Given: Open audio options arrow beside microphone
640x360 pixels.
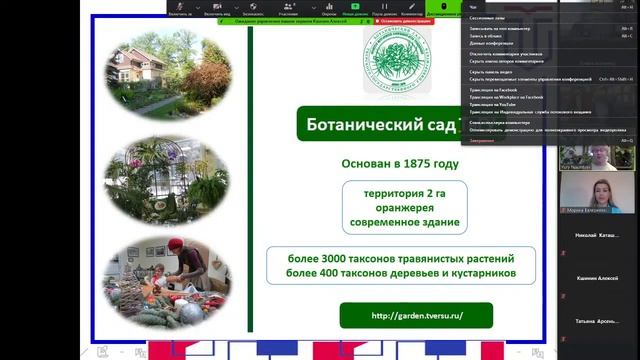Looking at the screenshot, I should (x=198, y=7).
